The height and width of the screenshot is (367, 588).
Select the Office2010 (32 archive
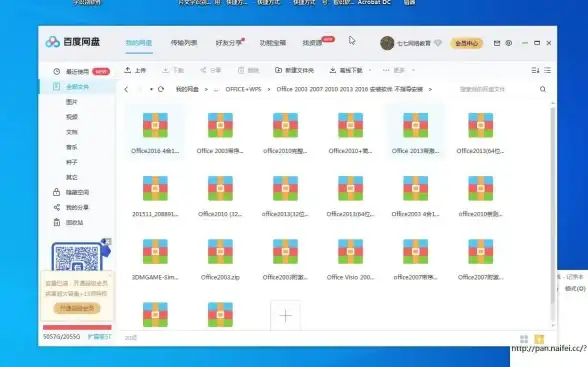(x=220, y=196)
